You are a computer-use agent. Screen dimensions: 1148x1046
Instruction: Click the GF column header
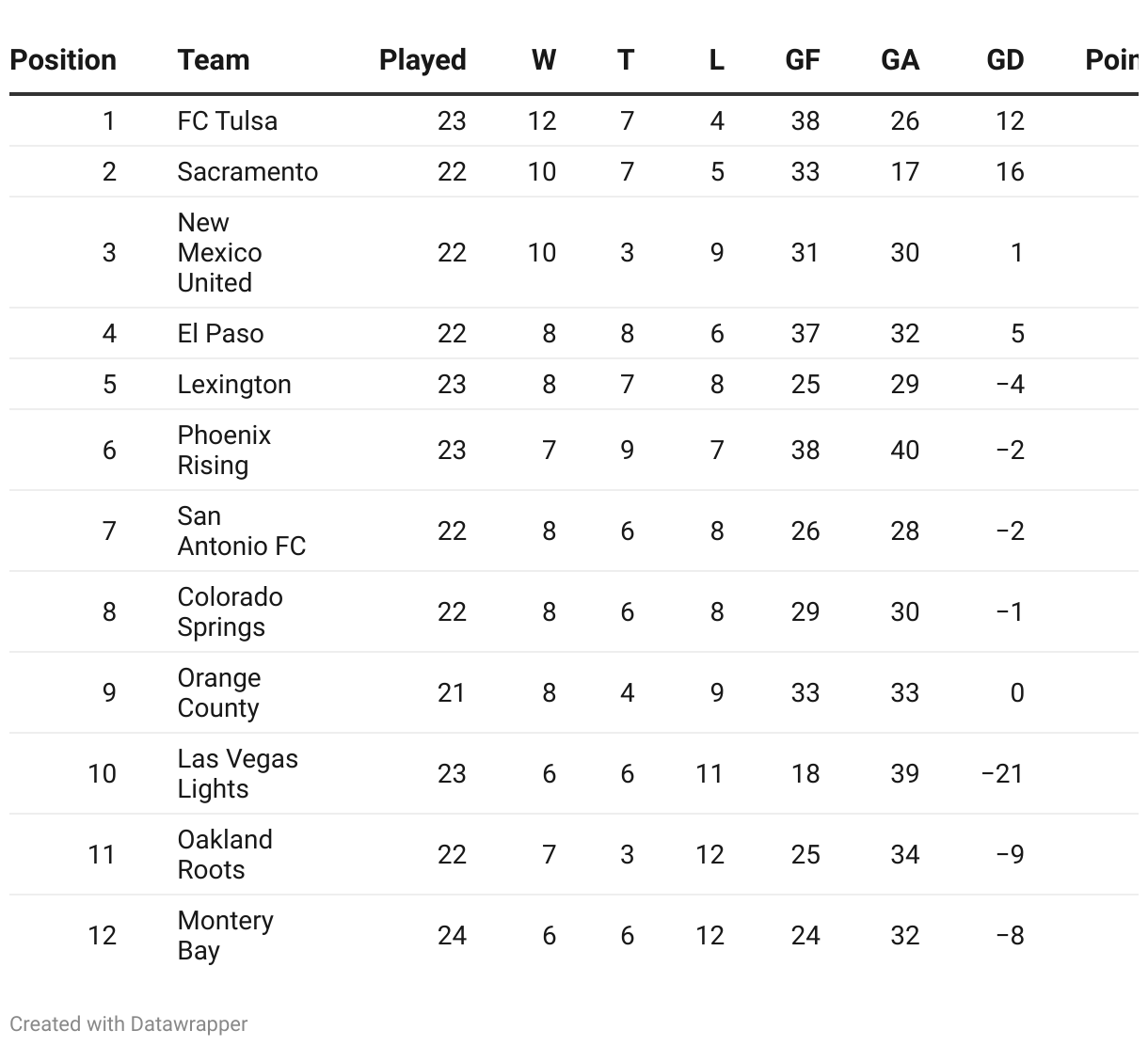[803, 60]
